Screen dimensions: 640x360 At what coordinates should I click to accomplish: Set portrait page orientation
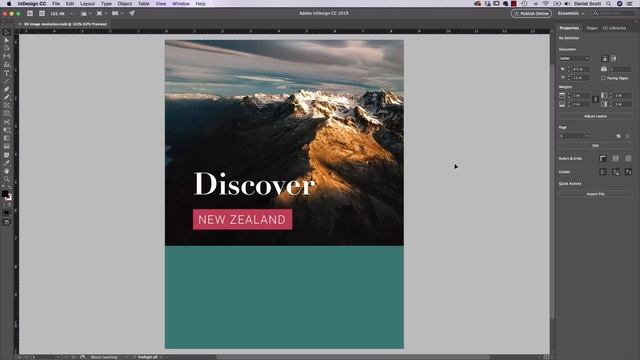[x=605, y=58]
